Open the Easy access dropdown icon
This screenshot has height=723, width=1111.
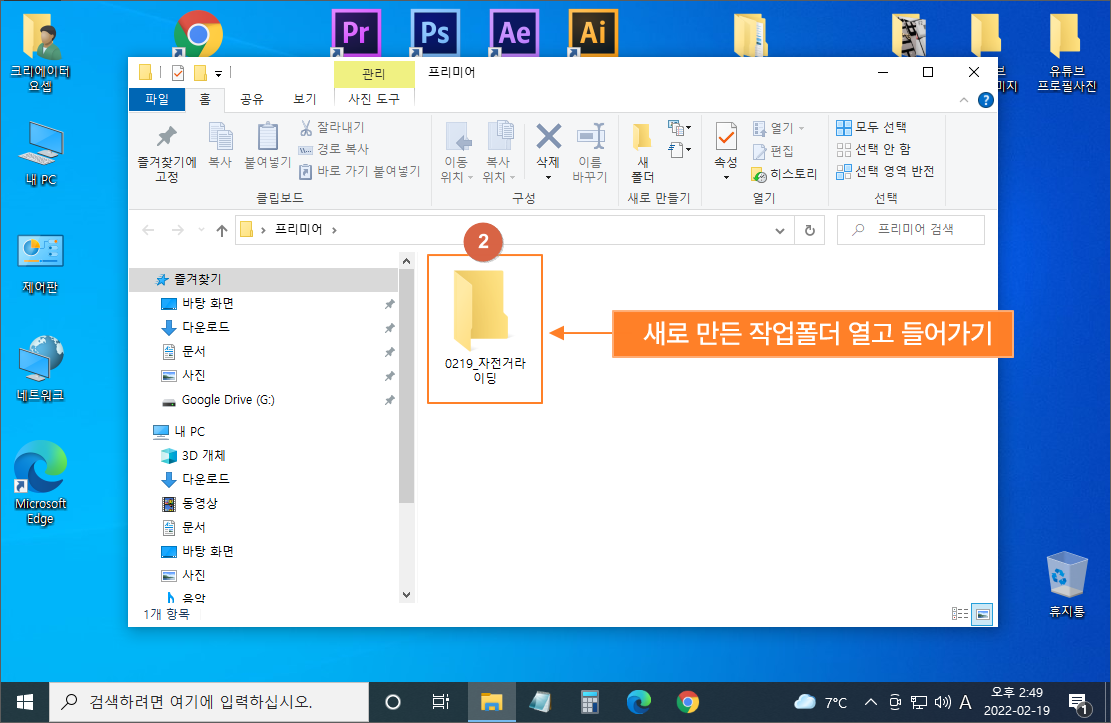point(679,150)
